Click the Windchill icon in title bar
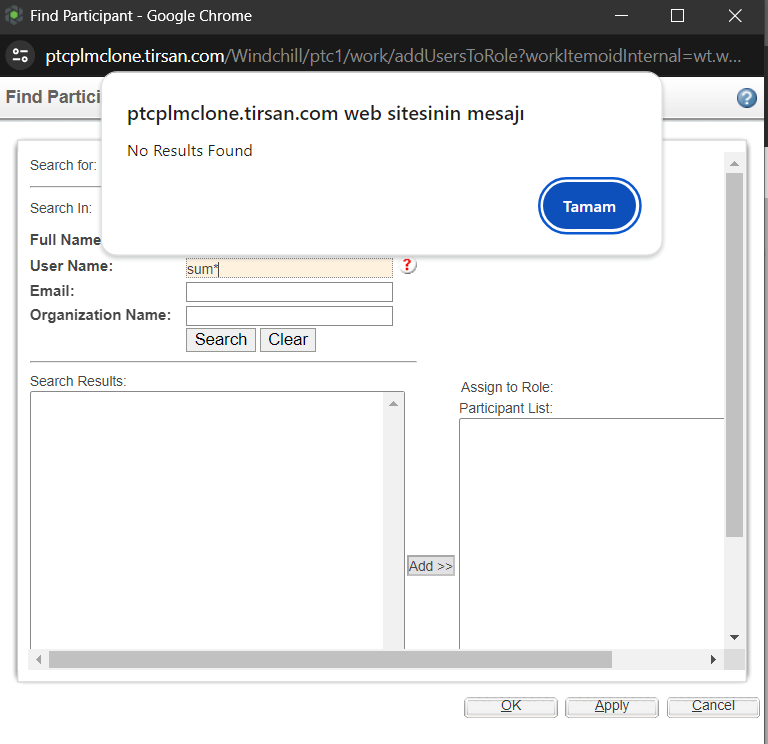 coord(14,16)
